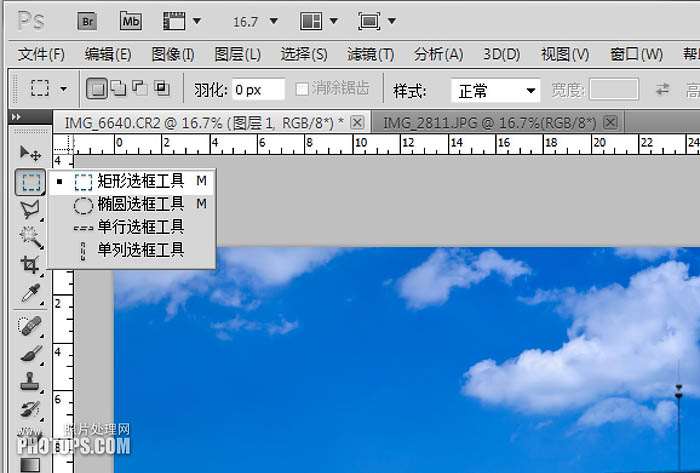
Task: Close the IMG_2811.JPG tab
Action: (x=610, y=122)
